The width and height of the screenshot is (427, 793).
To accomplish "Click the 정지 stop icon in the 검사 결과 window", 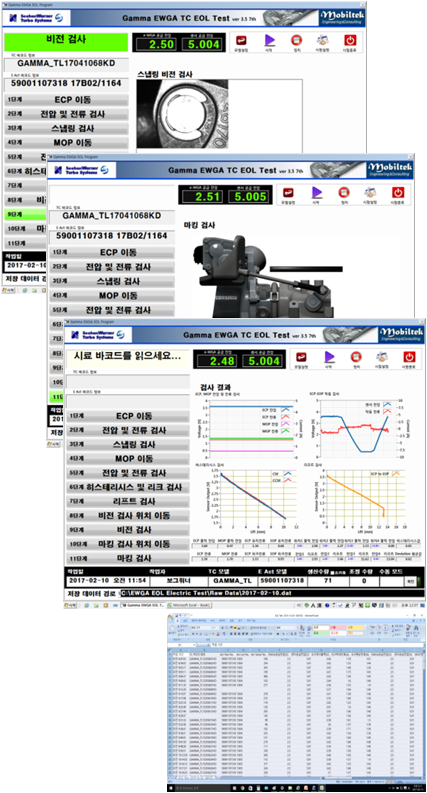I will (x=356, y=357).
